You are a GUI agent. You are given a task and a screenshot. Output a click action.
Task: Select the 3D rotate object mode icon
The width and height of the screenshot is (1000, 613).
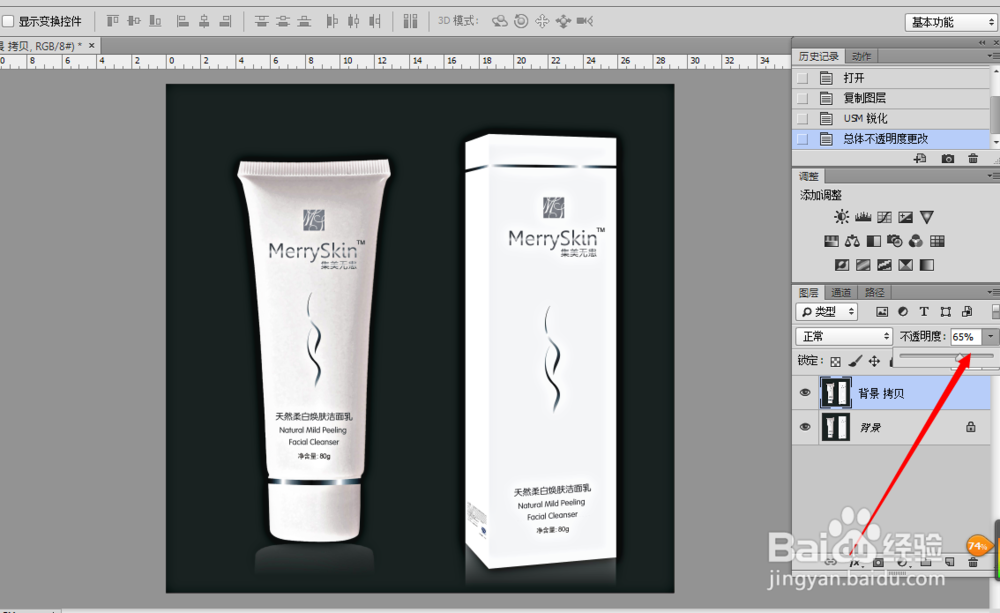click(499, 22)
